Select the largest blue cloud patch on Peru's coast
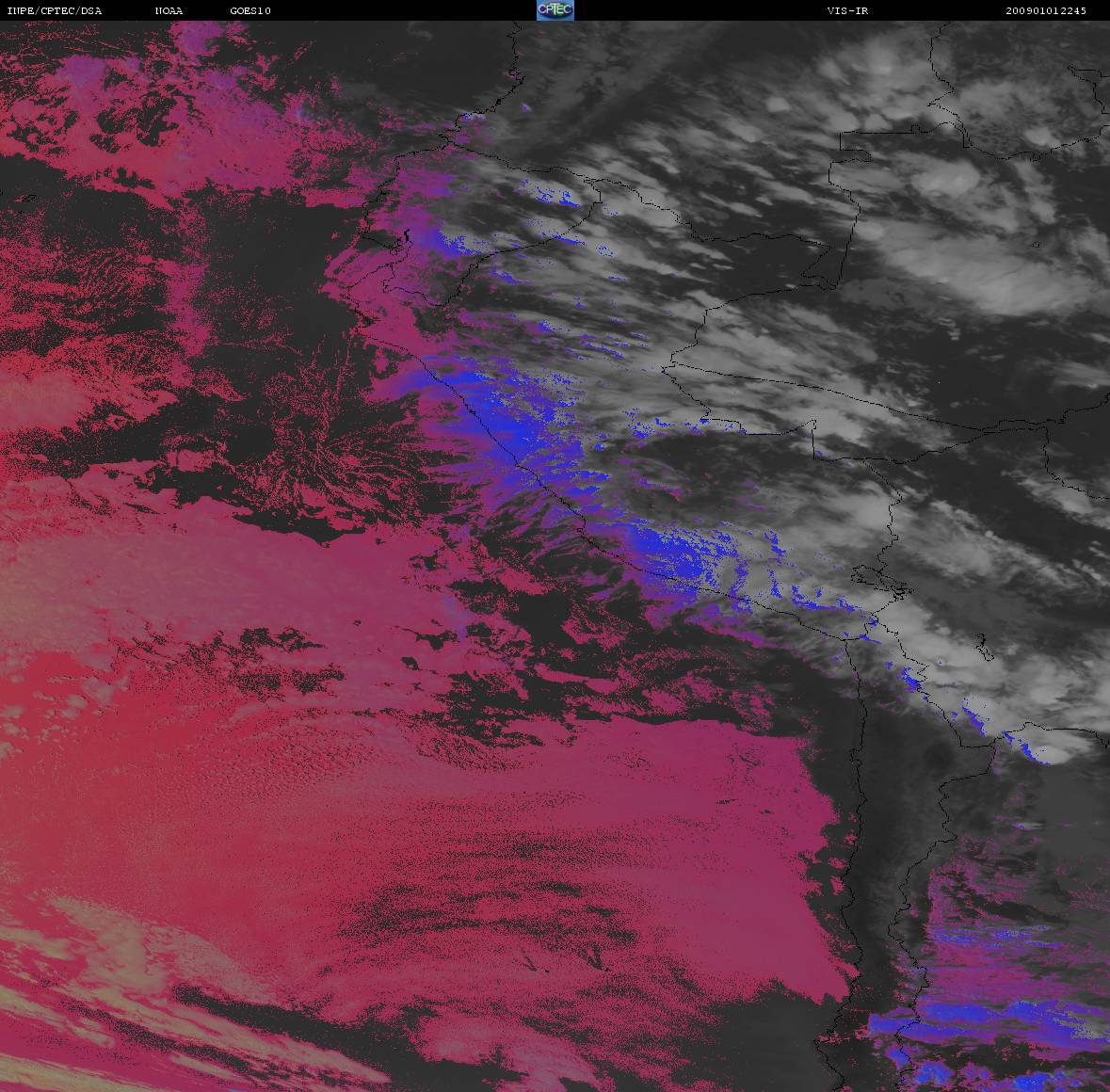Viewport: 1110px width, 1092px height. tap(499, 414)
